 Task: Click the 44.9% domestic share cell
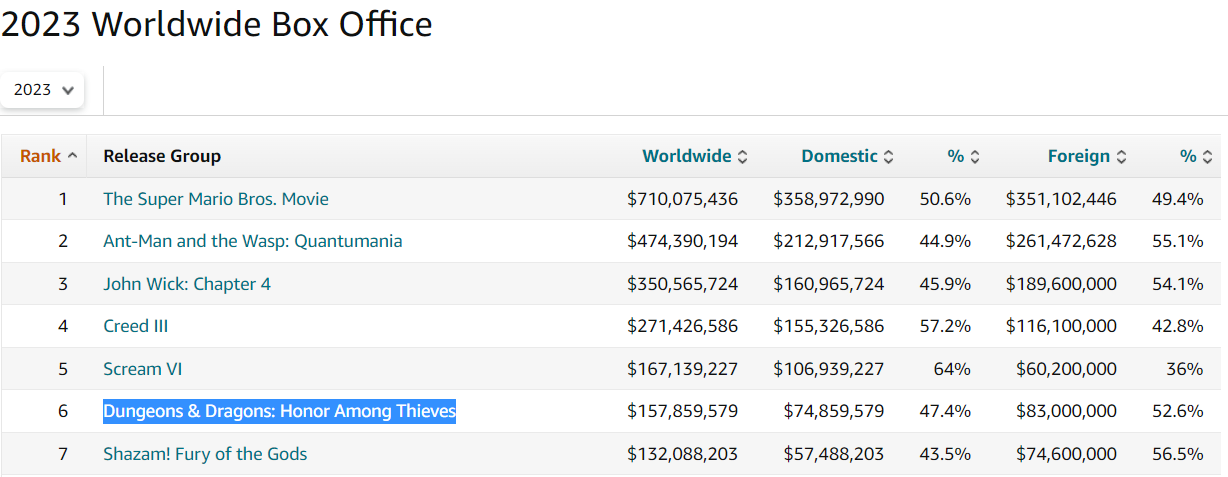pyautogui.click(x=945, y=241)
